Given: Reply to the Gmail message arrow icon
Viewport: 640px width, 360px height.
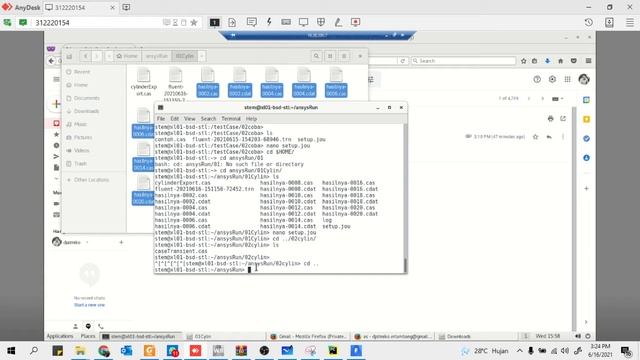Looking at the screenshot, I should pyautogui.click(x=549, y=137).
